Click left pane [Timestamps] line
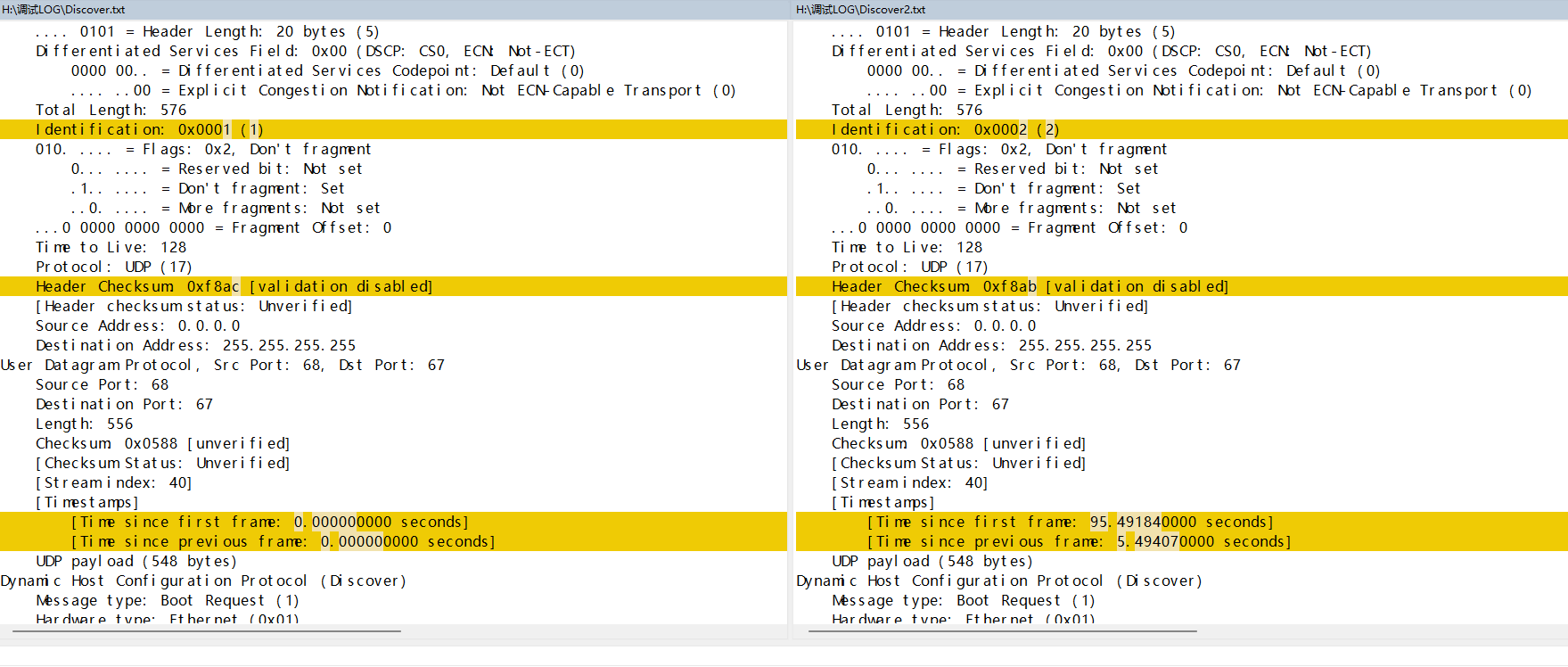This screenshot has width=1568, height=667. (87, 502)
